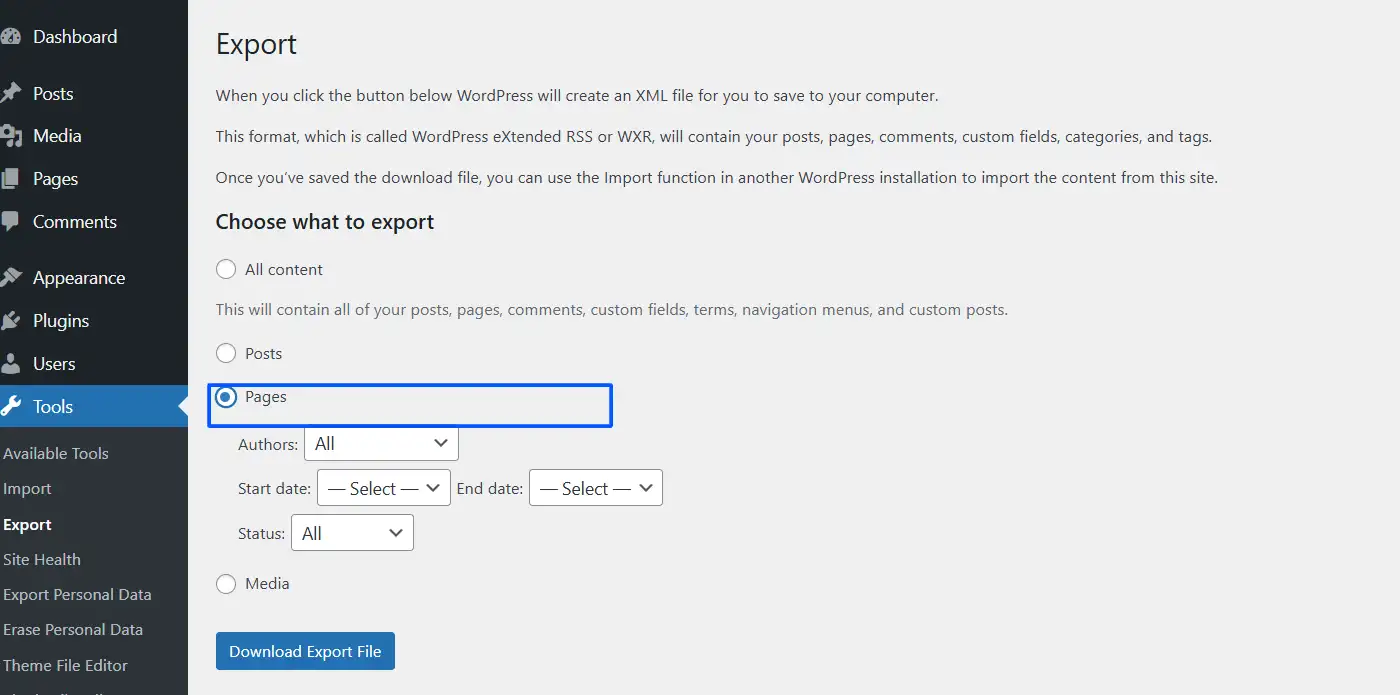Select the Posts export radio button
Image resolution: width=1400 pixels, height=695 pixels.
click(x=226, y=354)
